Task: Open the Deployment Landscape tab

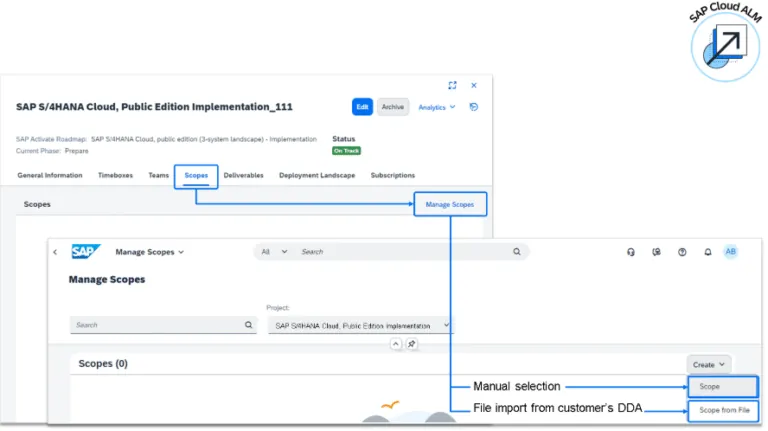Action: pyautogui.click(x=317, y=175)
